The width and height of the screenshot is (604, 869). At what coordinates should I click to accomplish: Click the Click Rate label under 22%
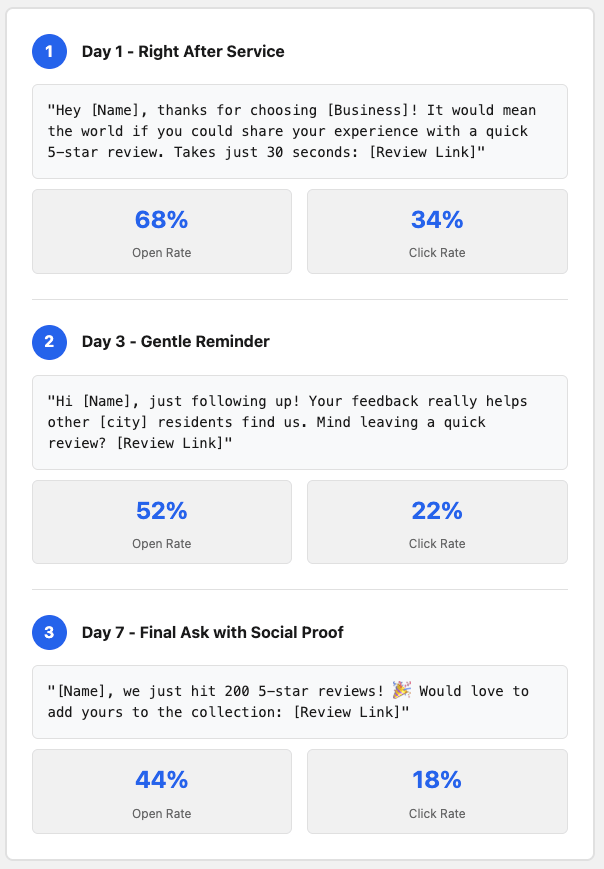437,544
